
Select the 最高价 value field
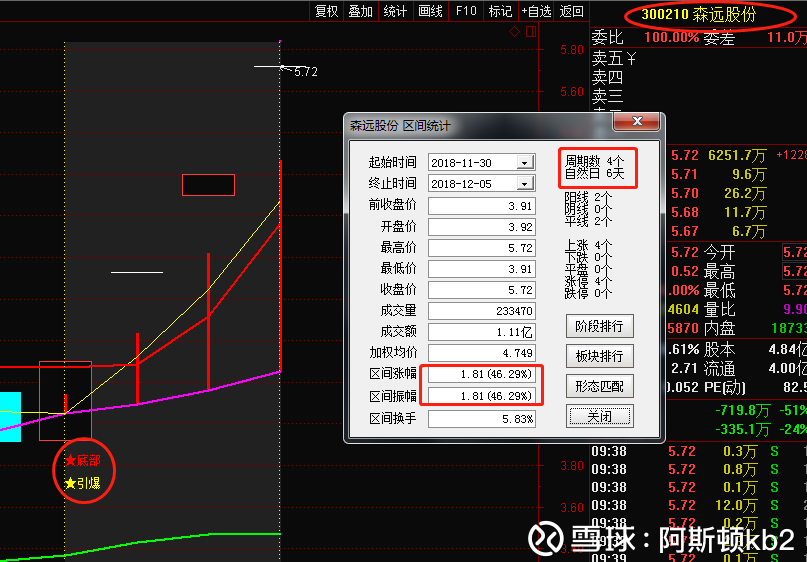point(482,248)
